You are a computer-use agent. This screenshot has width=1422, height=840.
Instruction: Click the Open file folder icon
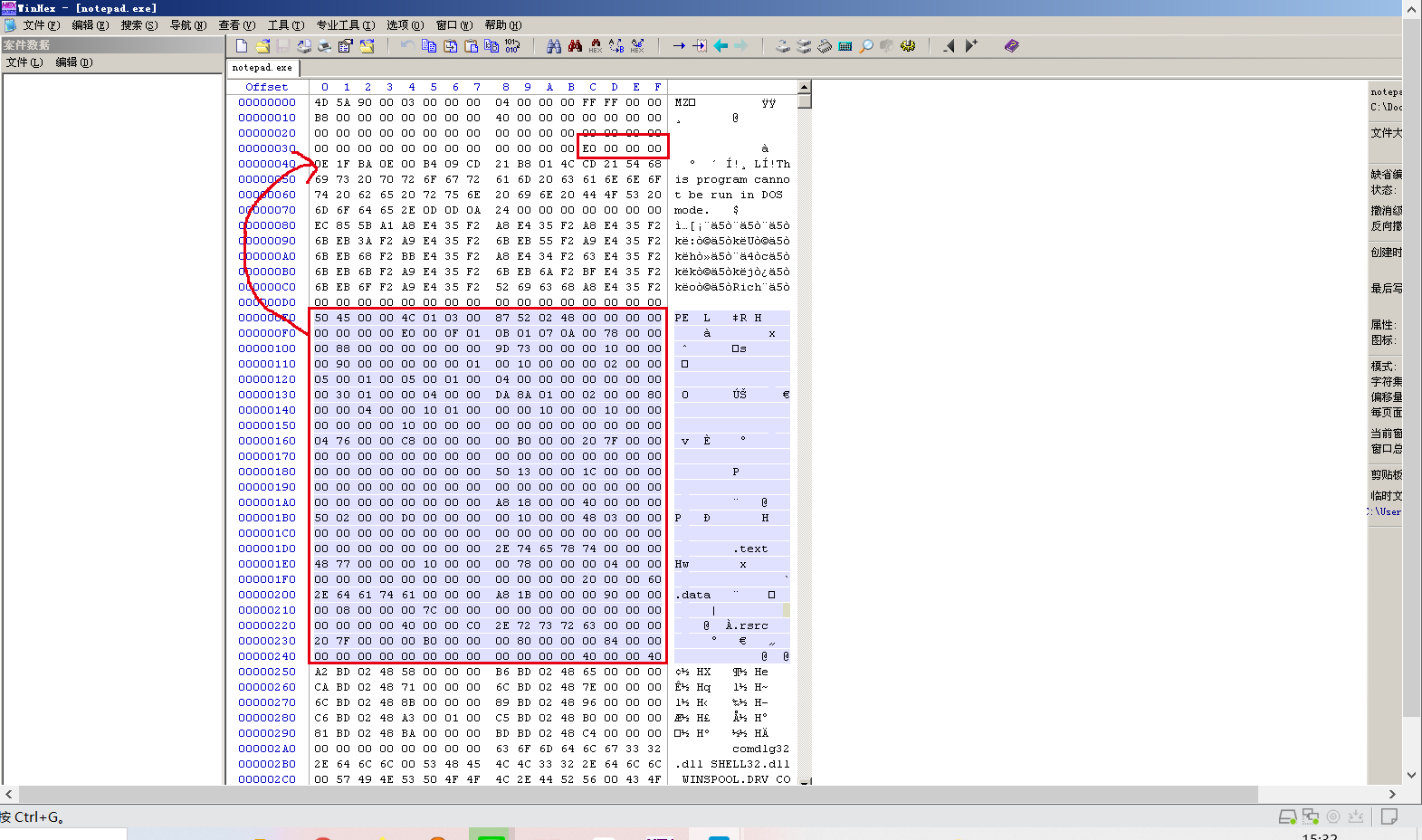click(x=262, y=46)
